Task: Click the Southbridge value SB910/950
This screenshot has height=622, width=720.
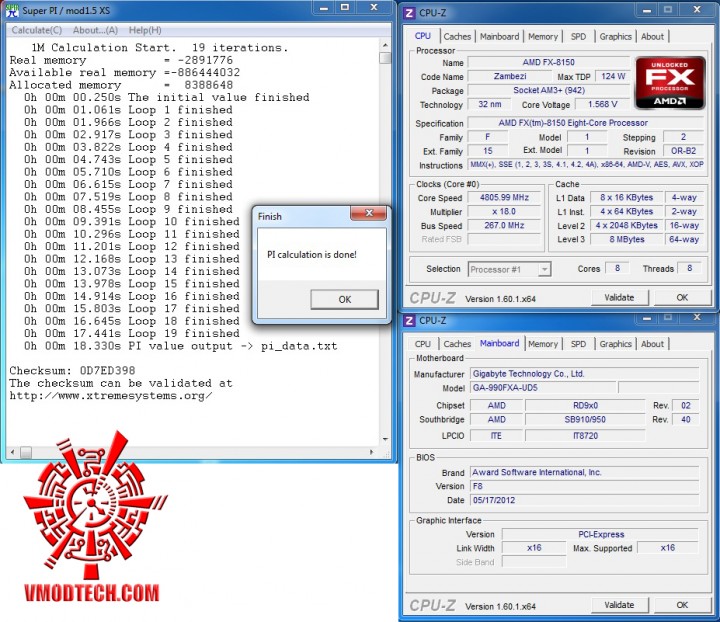Action: point(585,420)
